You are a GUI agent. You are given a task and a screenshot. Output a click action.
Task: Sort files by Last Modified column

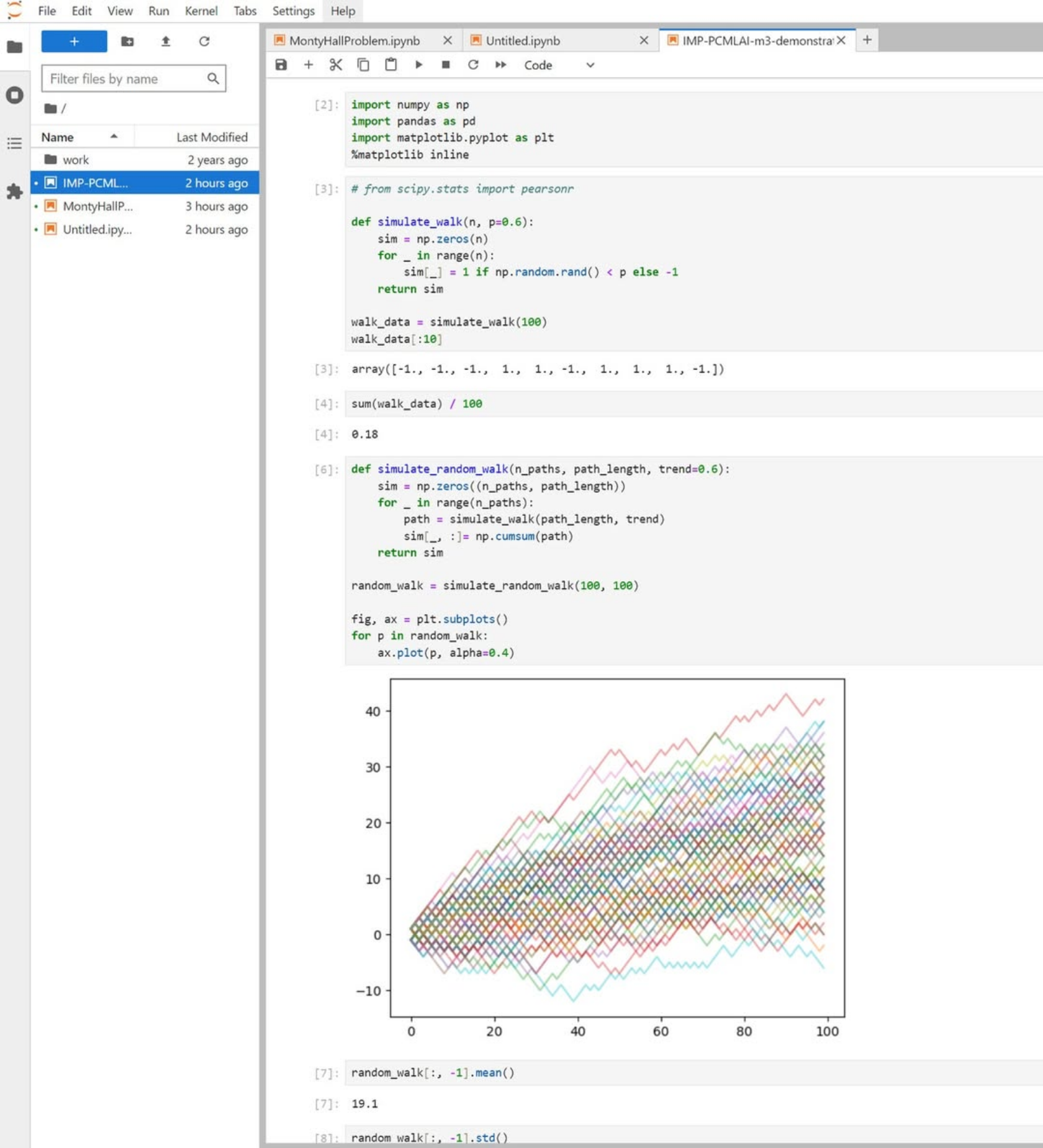coord(211,137)
